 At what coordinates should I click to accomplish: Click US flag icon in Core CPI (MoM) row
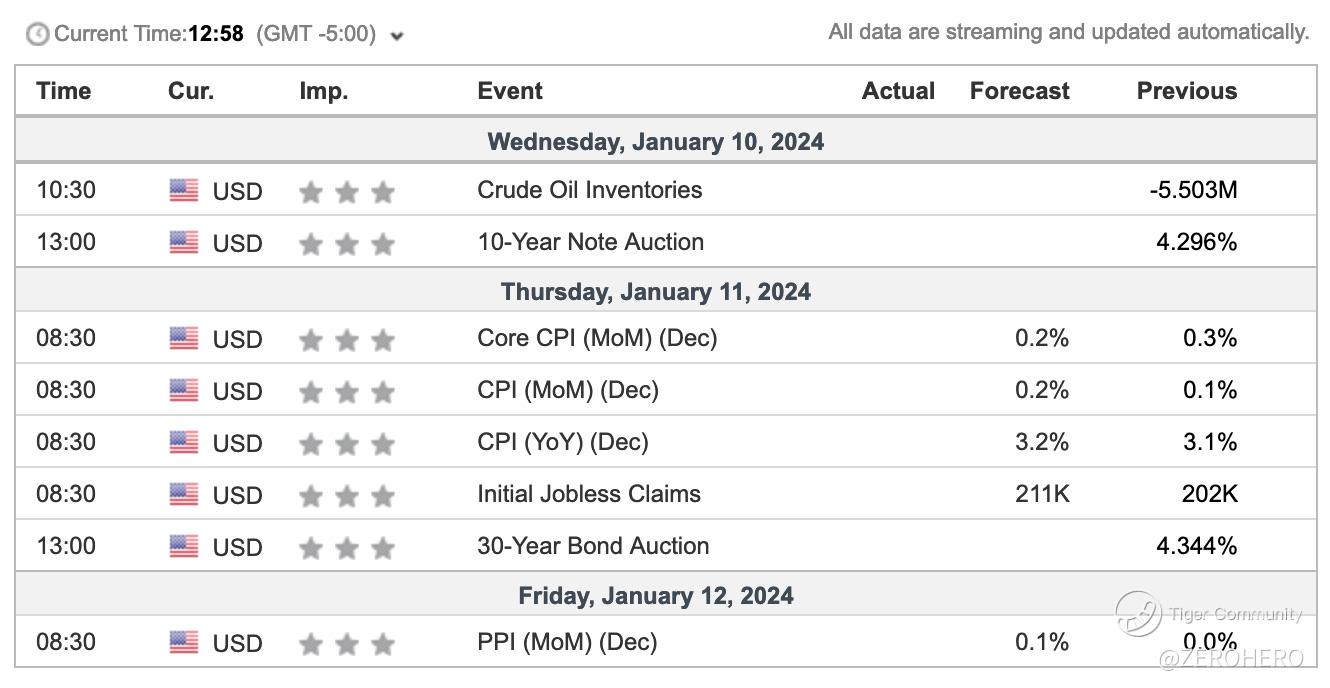click(184, 339)
